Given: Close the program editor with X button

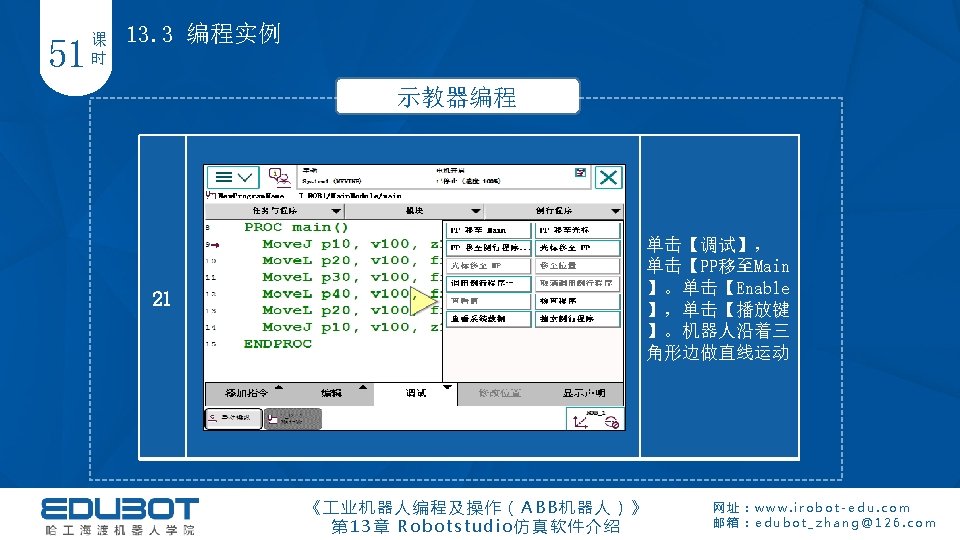Looking at the screenshot, I should point(609,178).
